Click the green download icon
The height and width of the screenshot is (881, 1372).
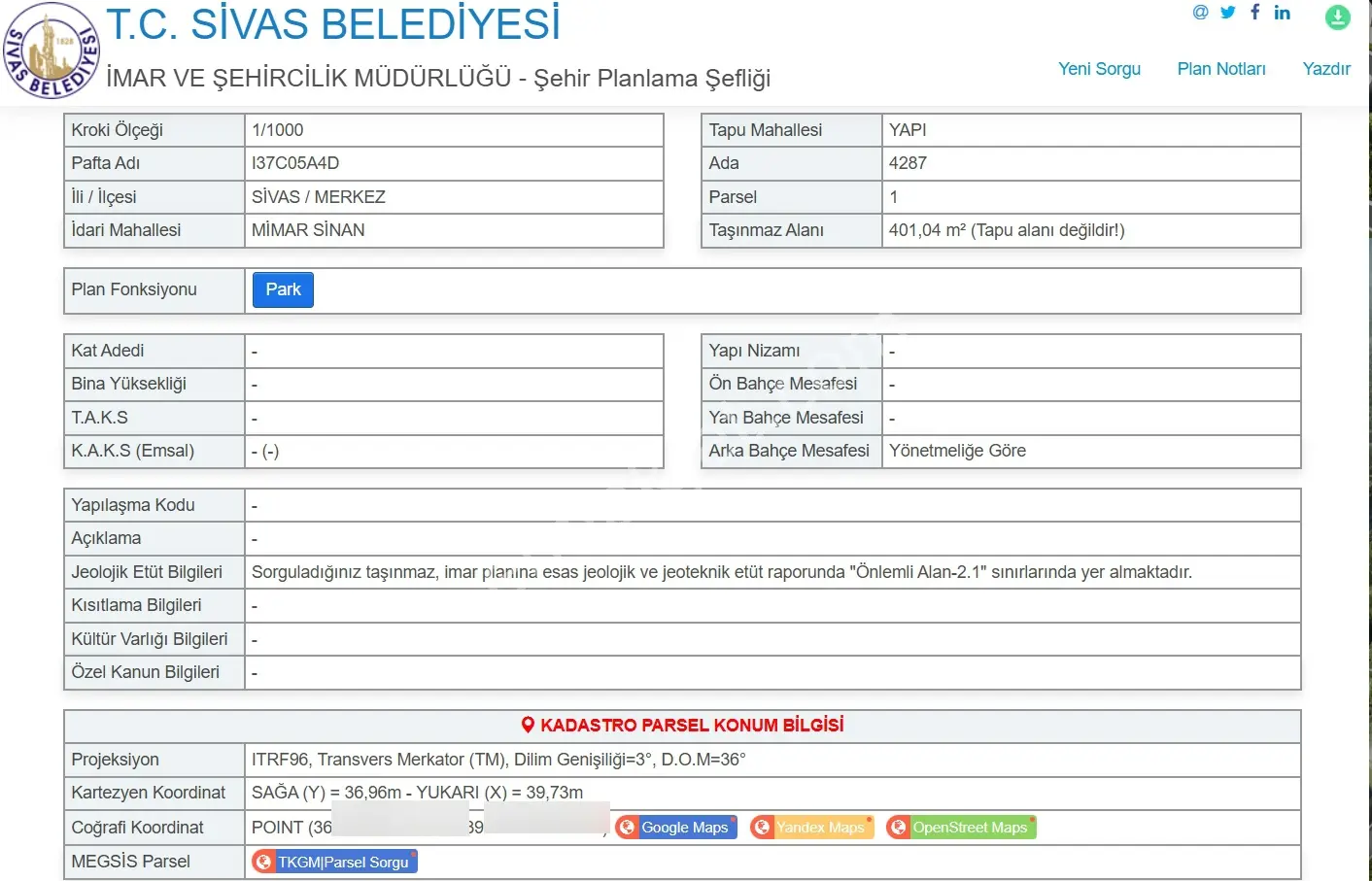click(1338, 17)
